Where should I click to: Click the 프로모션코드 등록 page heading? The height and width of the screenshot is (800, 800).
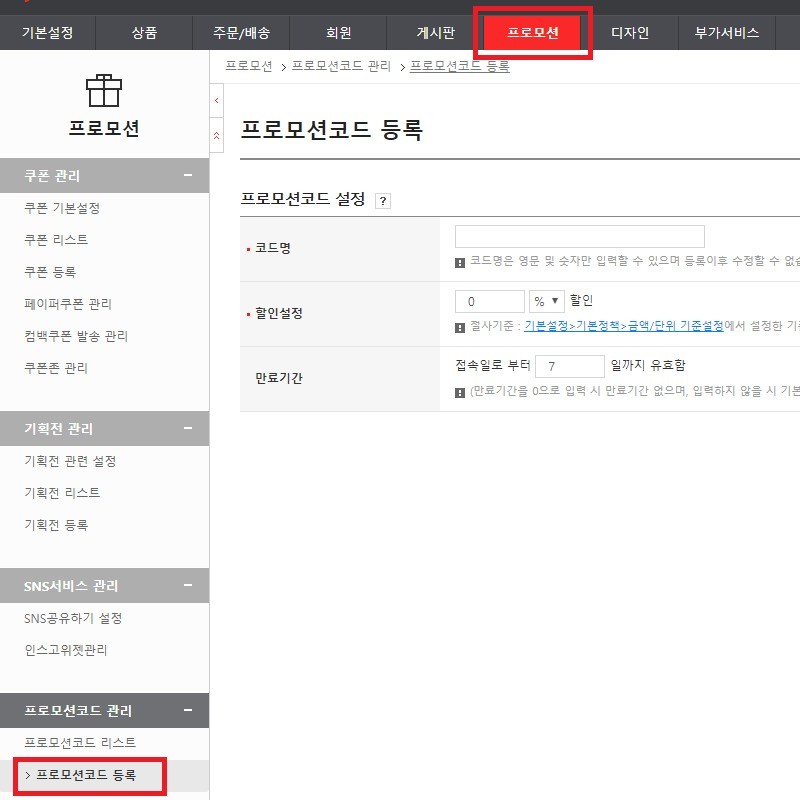(x=332, y=129)
